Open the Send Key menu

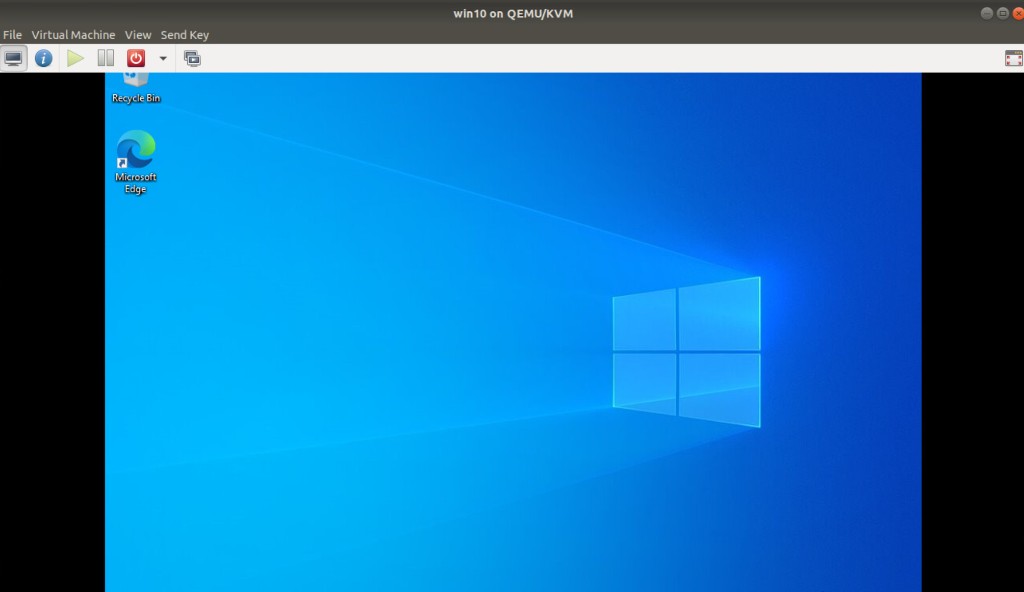point(185,35)
